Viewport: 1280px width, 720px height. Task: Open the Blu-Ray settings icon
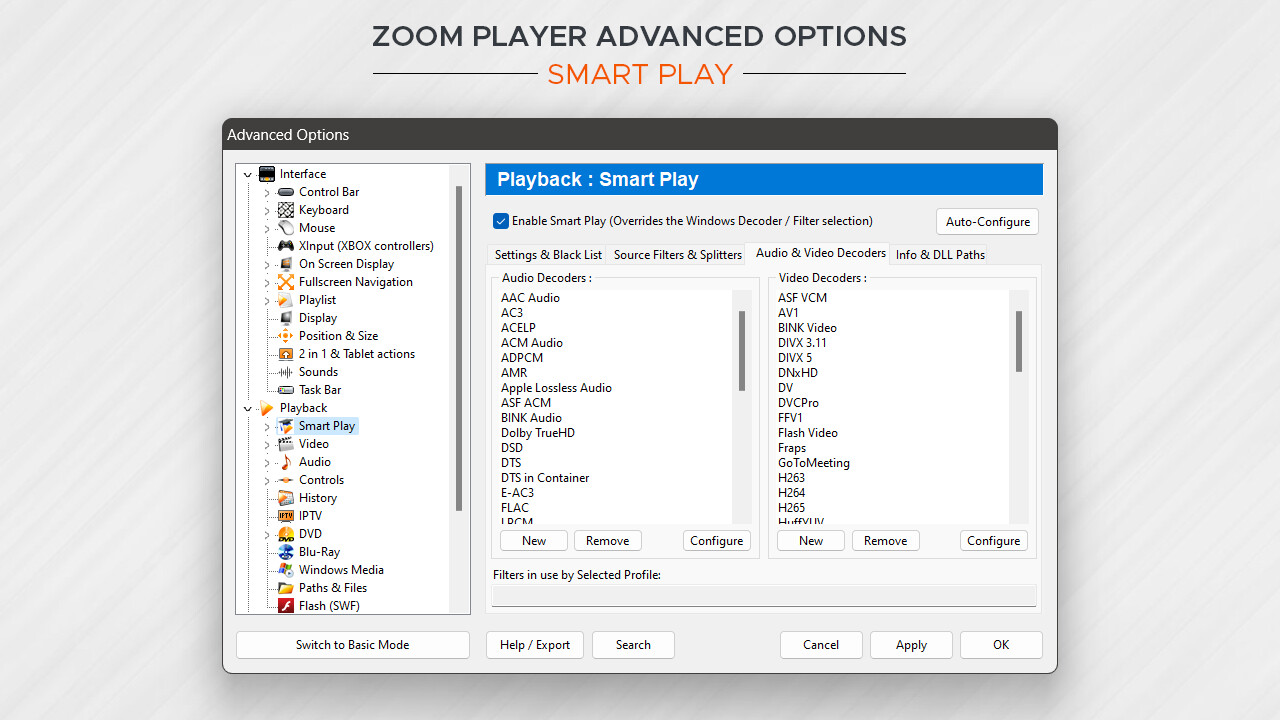click(286, 551)
